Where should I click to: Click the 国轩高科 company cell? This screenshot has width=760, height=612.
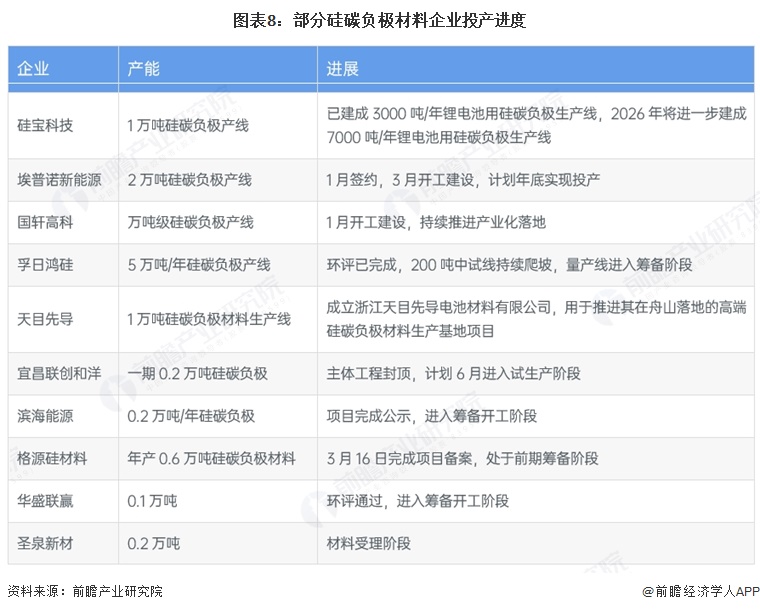pos(63,222)
